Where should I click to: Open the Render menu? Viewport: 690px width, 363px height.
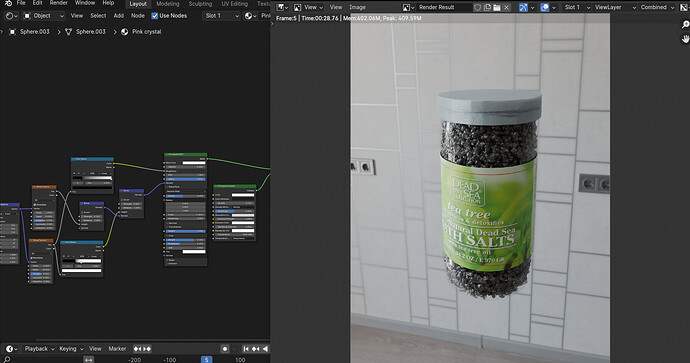pyautogui.click(x=59, y=3)
